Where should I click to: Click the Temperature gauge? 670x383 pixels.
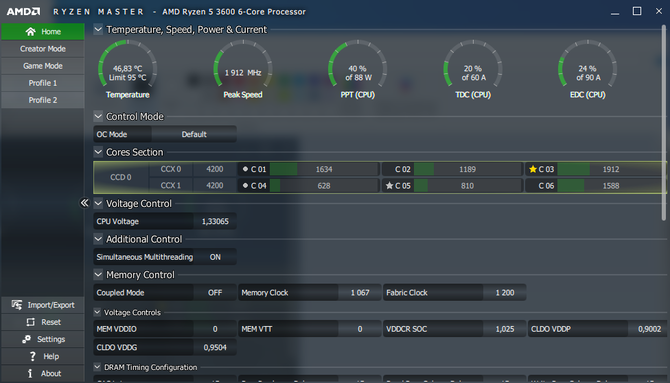[128, 69]
